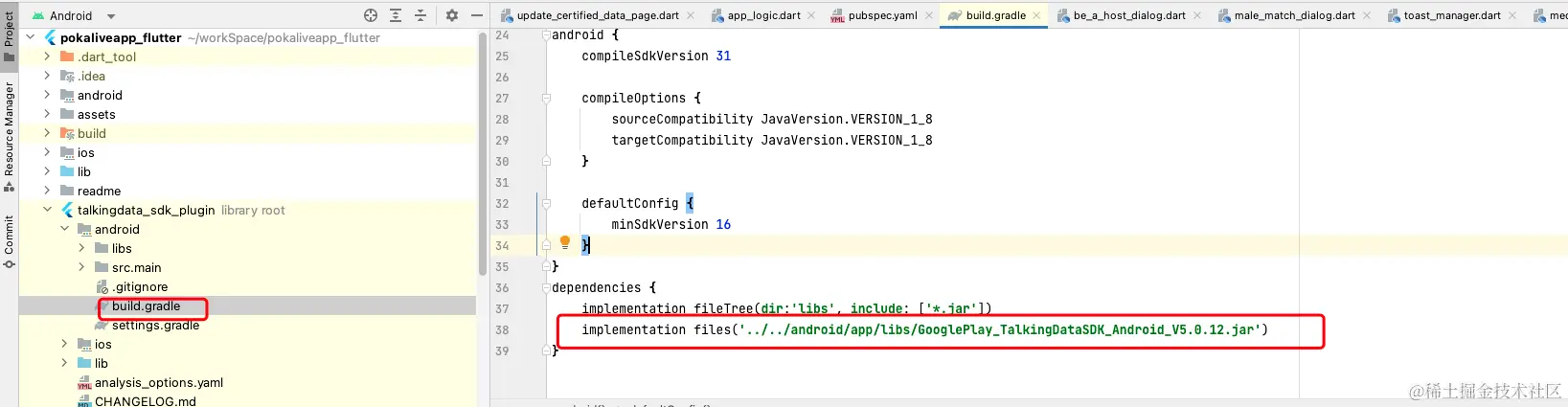Expand the build folder arrow
Image resolution: width=1568 pixels, height=407 pixels.
point(47,133)
